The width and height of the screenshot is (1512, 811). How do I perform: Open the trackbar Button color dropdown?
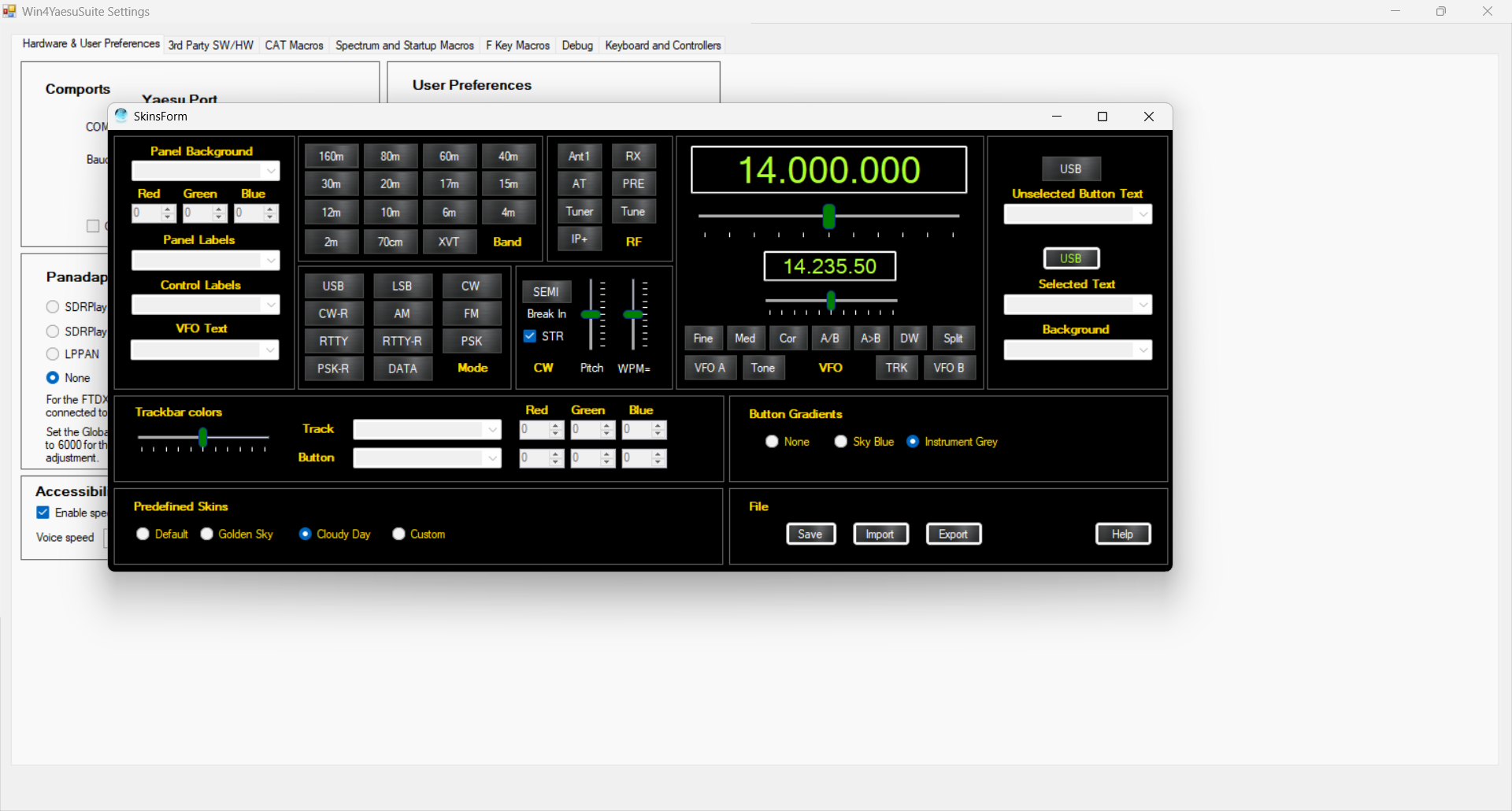[428, 458]
